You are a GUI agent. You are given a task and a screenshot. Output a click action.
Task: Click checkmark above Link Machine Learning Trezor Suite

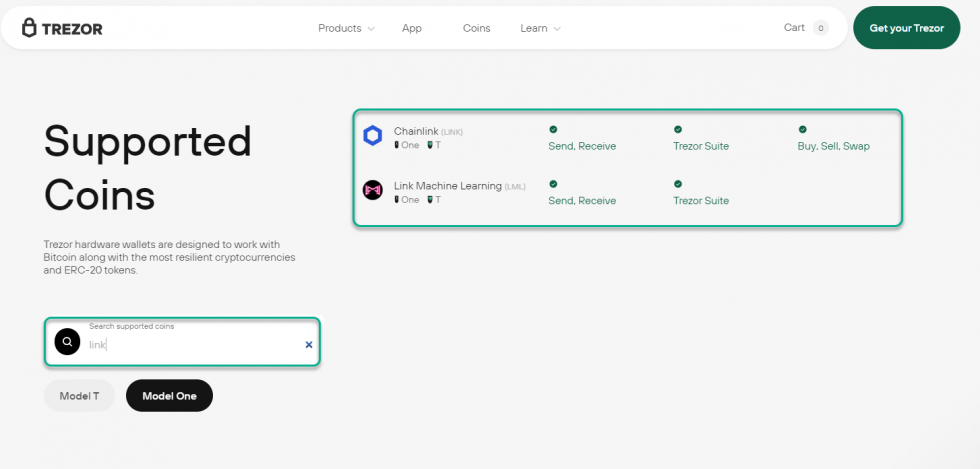678,184
